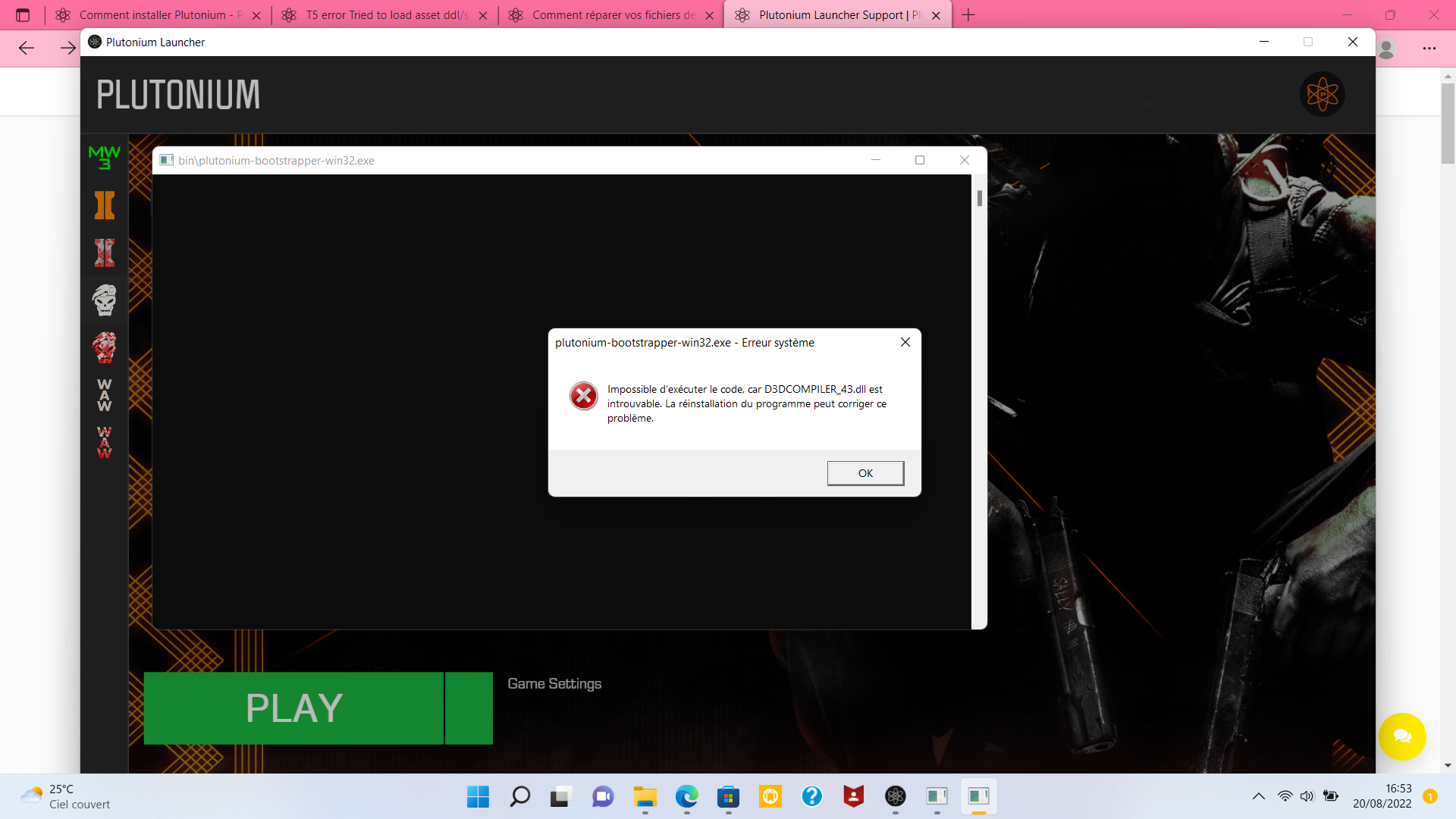Switch to 'Plutonium Launcher Support' tab

pyautogui.click(x=839, y=15)
